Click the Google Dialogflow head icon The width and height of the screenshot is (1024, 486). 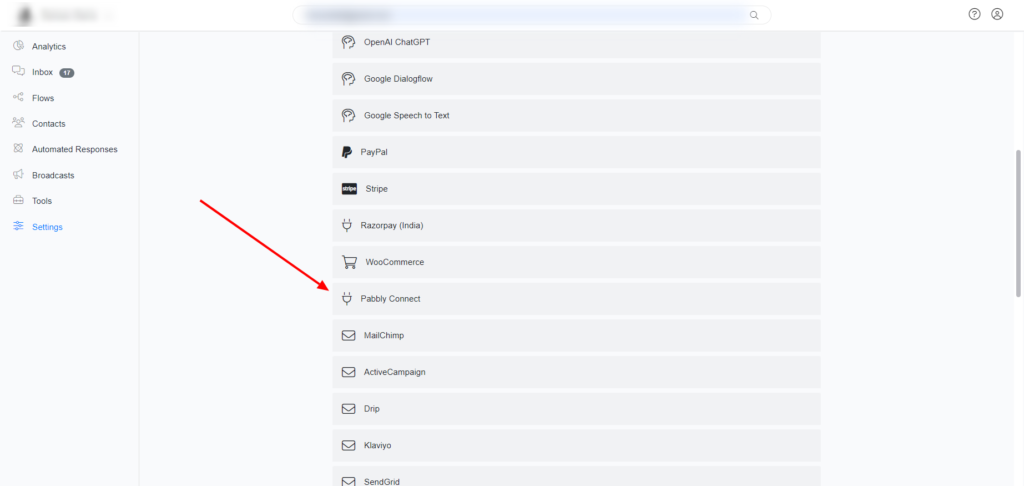[x=348, y=78]
